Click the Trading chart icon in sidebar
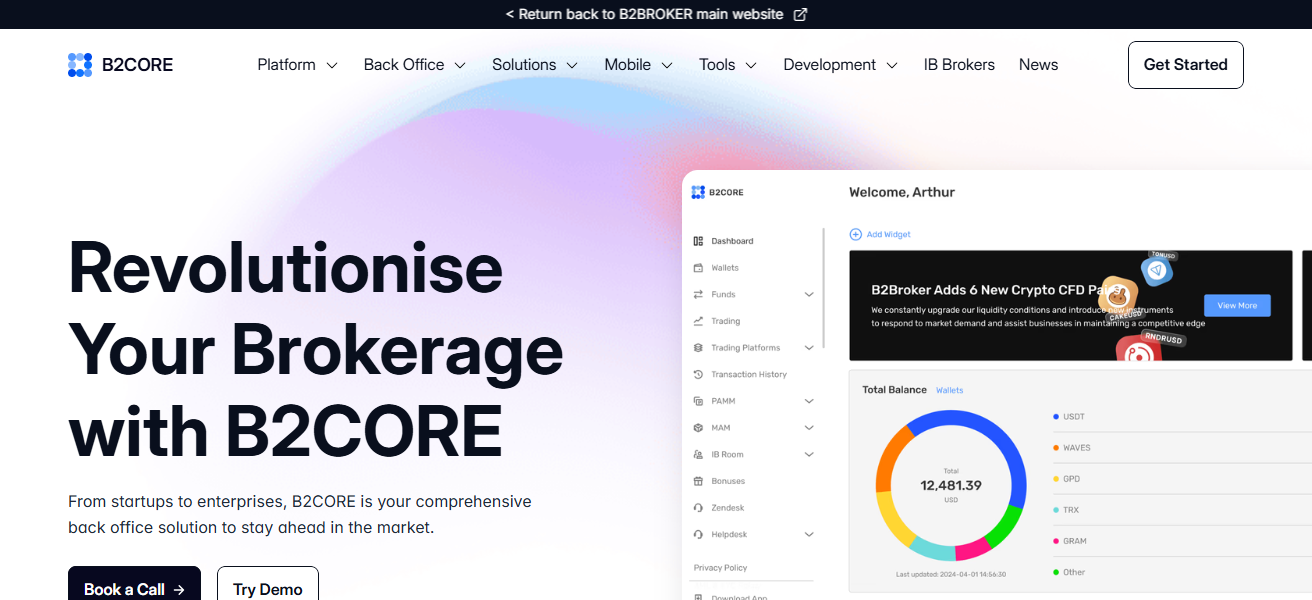This screenshot has width=1312, height=600. tap(700, 320)
